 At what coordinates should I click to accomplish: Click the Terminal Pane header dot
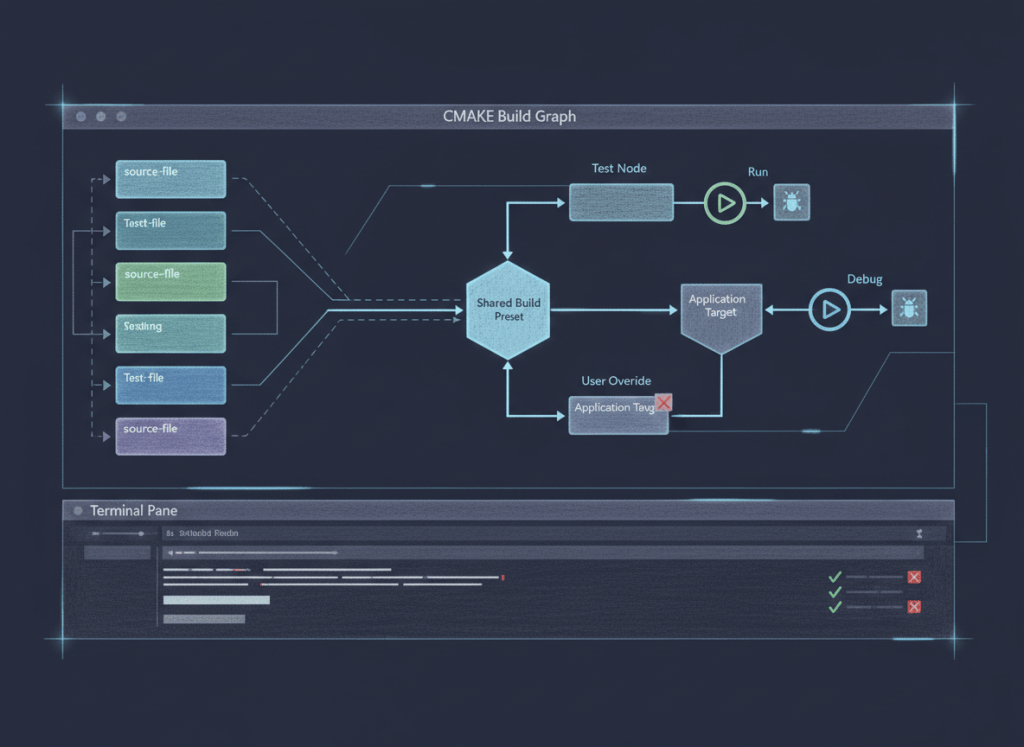(78, 511)
